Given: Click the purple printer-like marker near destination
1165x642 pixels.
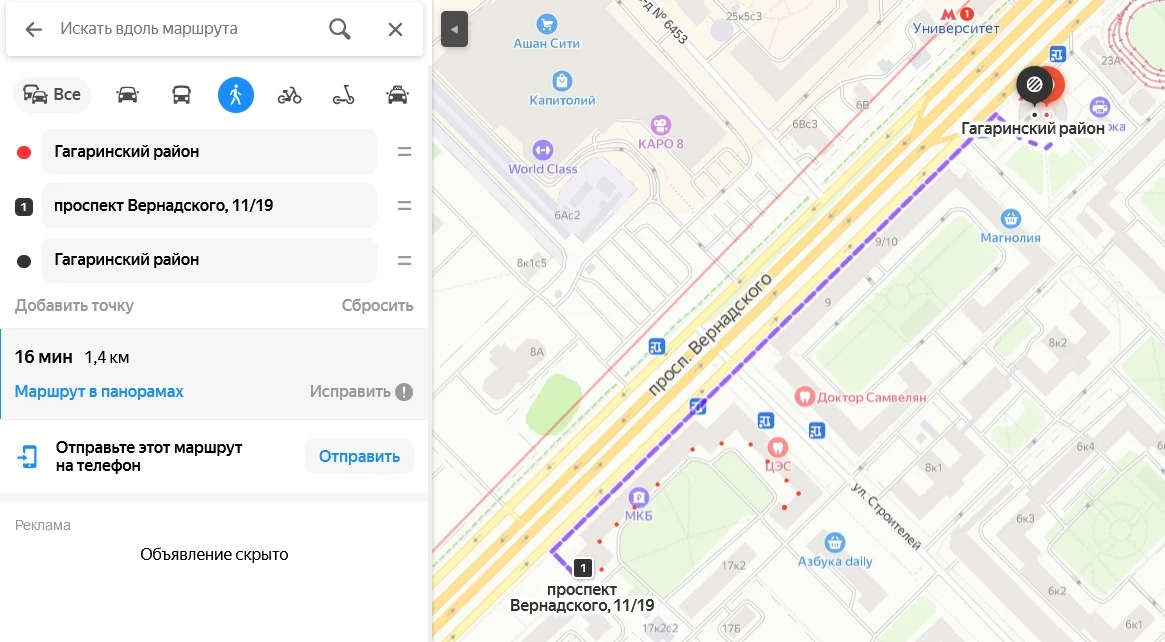Looking at the screenshot, I should pos(1100,106).
